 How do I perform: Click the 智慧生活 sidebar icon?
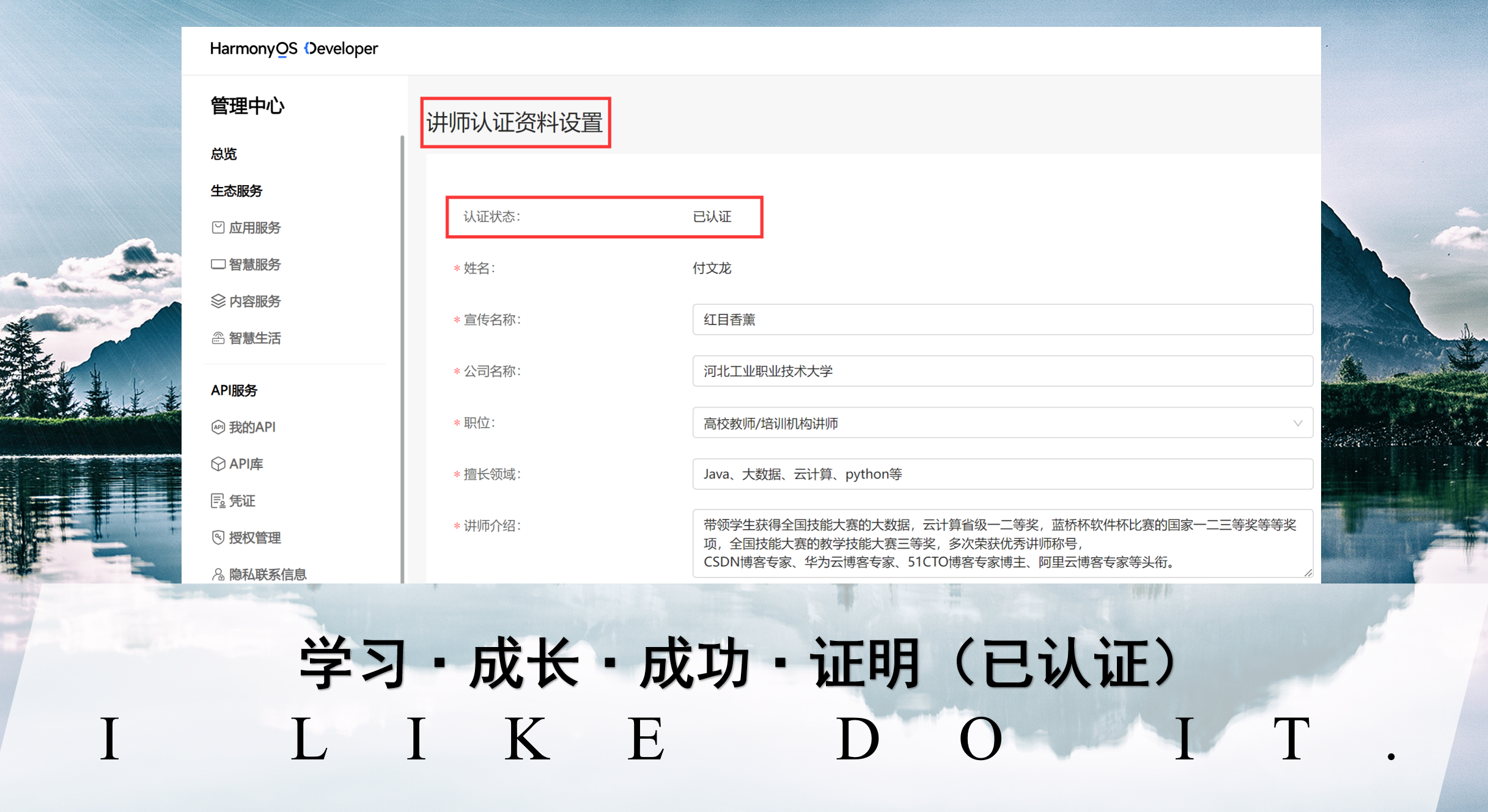(218, 338)
